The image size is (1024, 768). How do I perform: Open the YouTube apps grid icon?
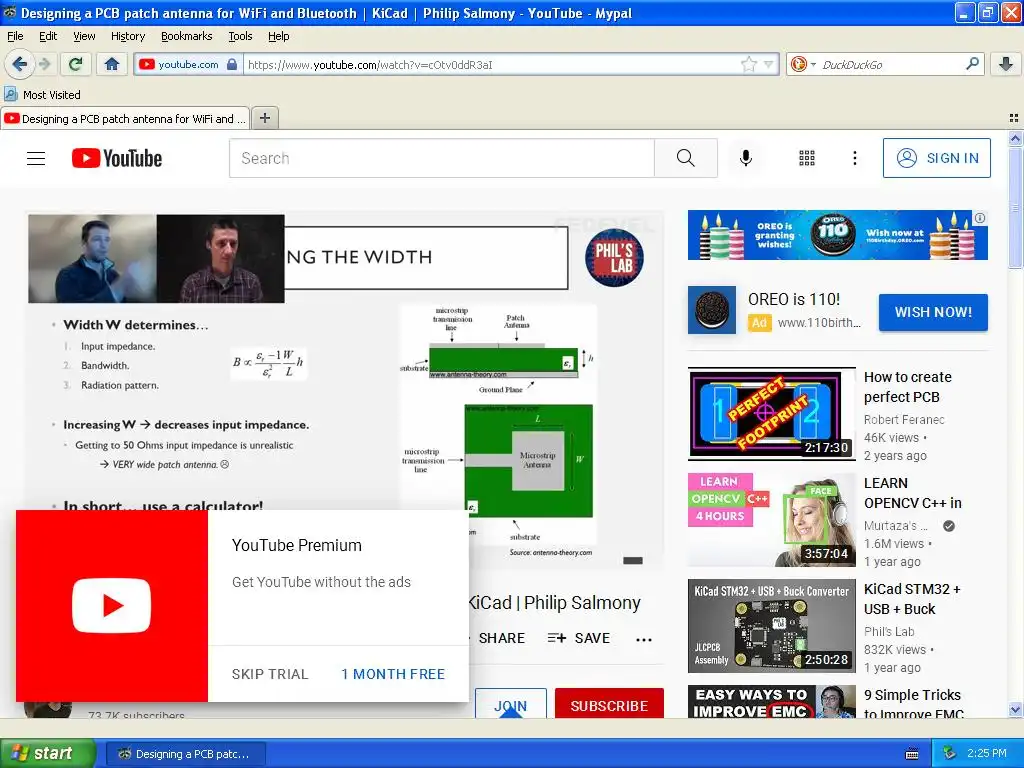(807, 158)
